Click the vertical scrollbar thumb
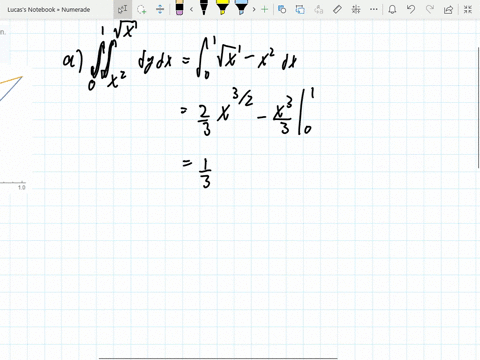This screenshot has width=480, height=360. point(479,108)
